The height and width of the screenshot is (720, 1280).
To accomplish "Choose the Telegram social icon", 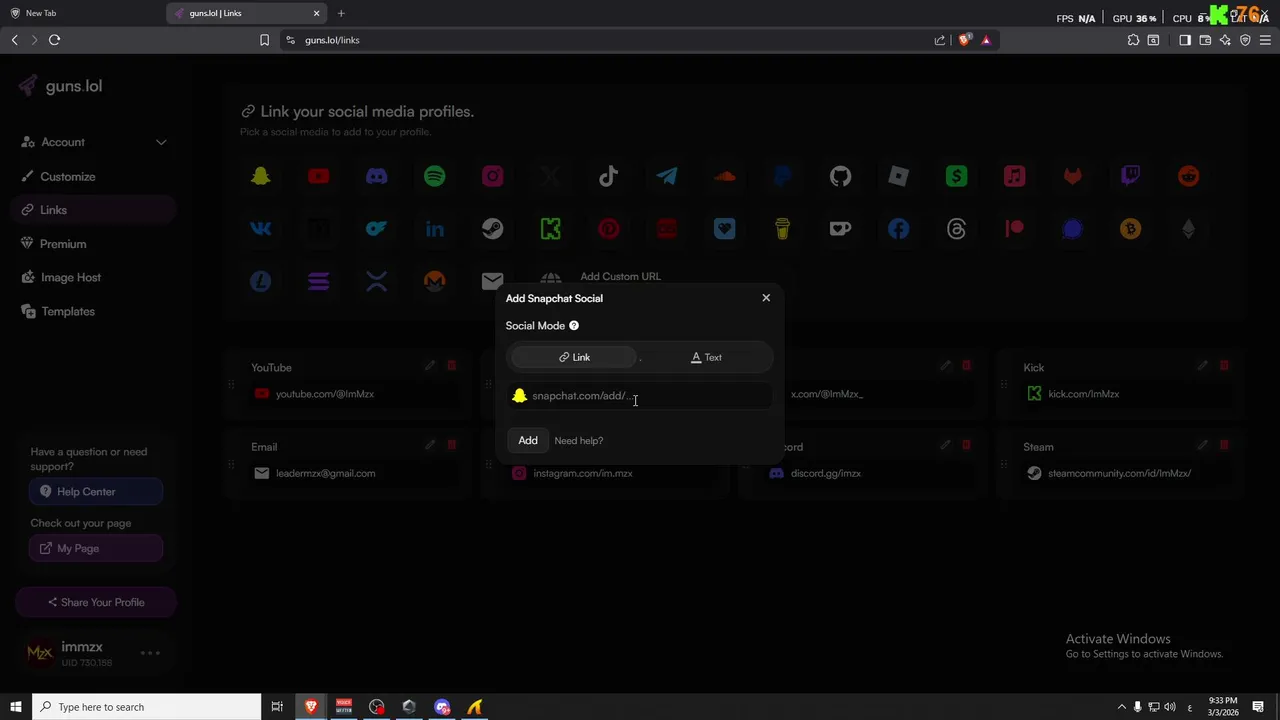I will point(667,176).
